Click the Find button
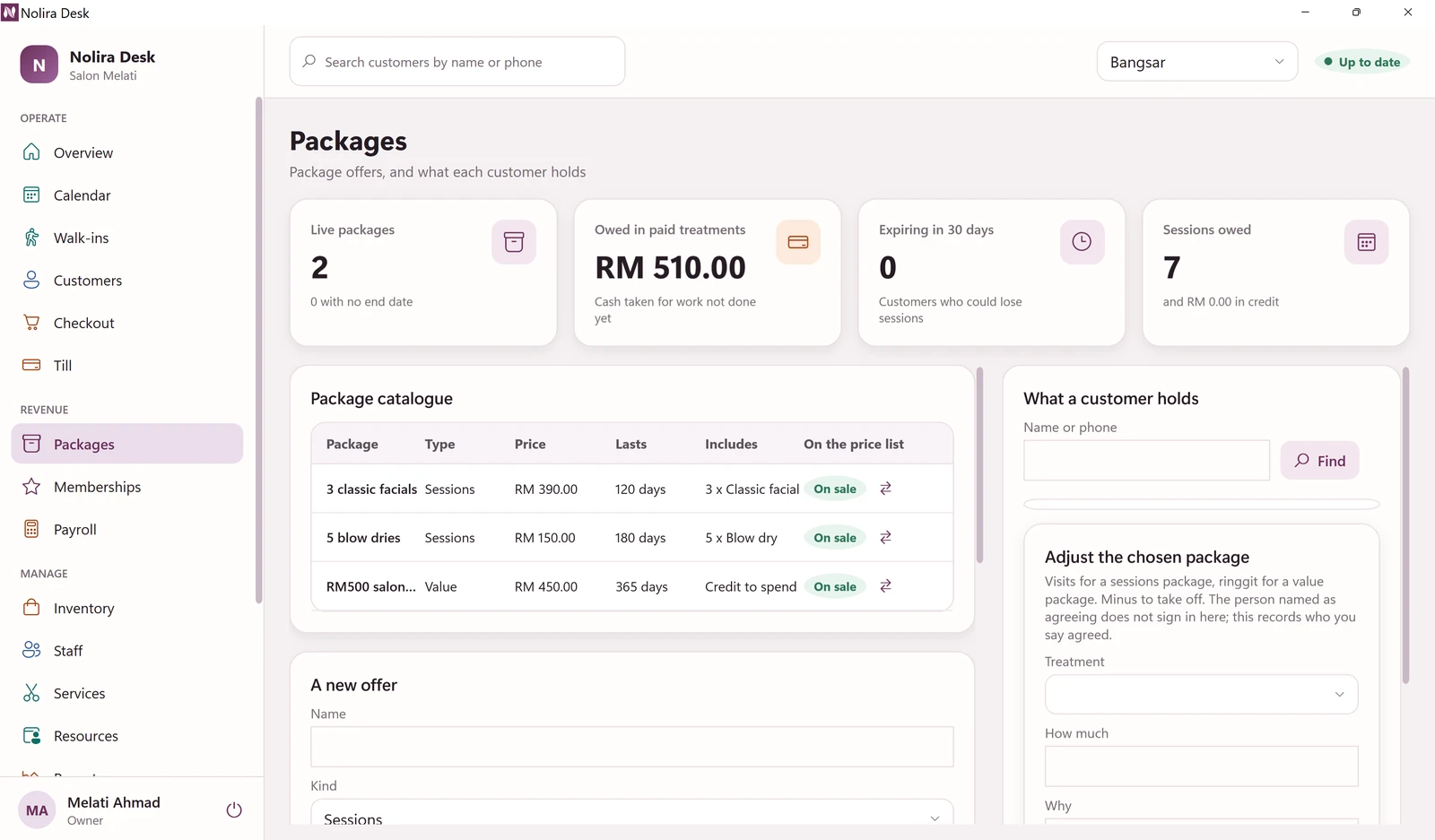Viewport: 1435px width, 840px height. [x=1319, y=461]
